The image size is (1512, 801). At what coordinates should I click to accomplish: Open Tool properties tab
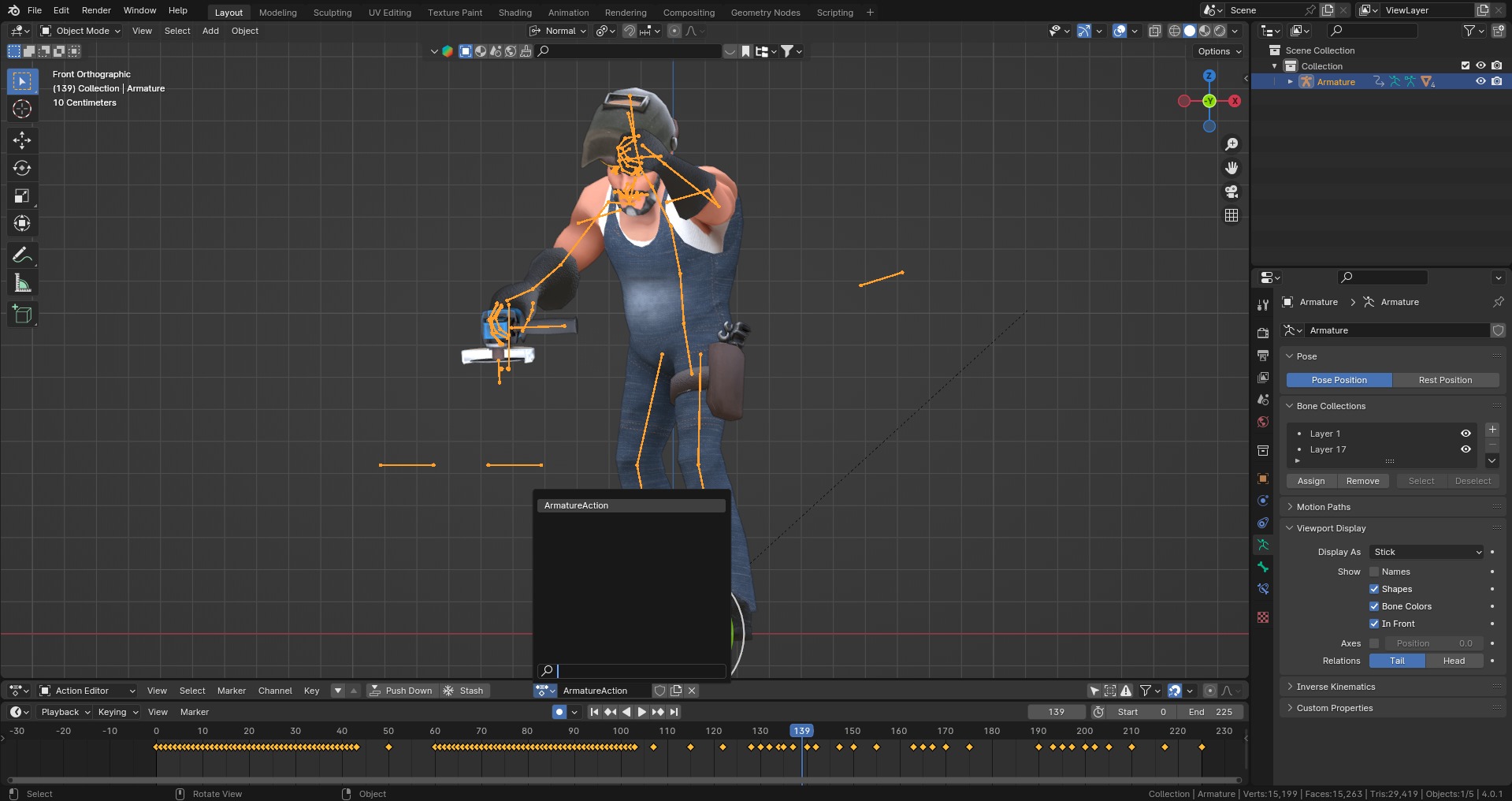1263,305
